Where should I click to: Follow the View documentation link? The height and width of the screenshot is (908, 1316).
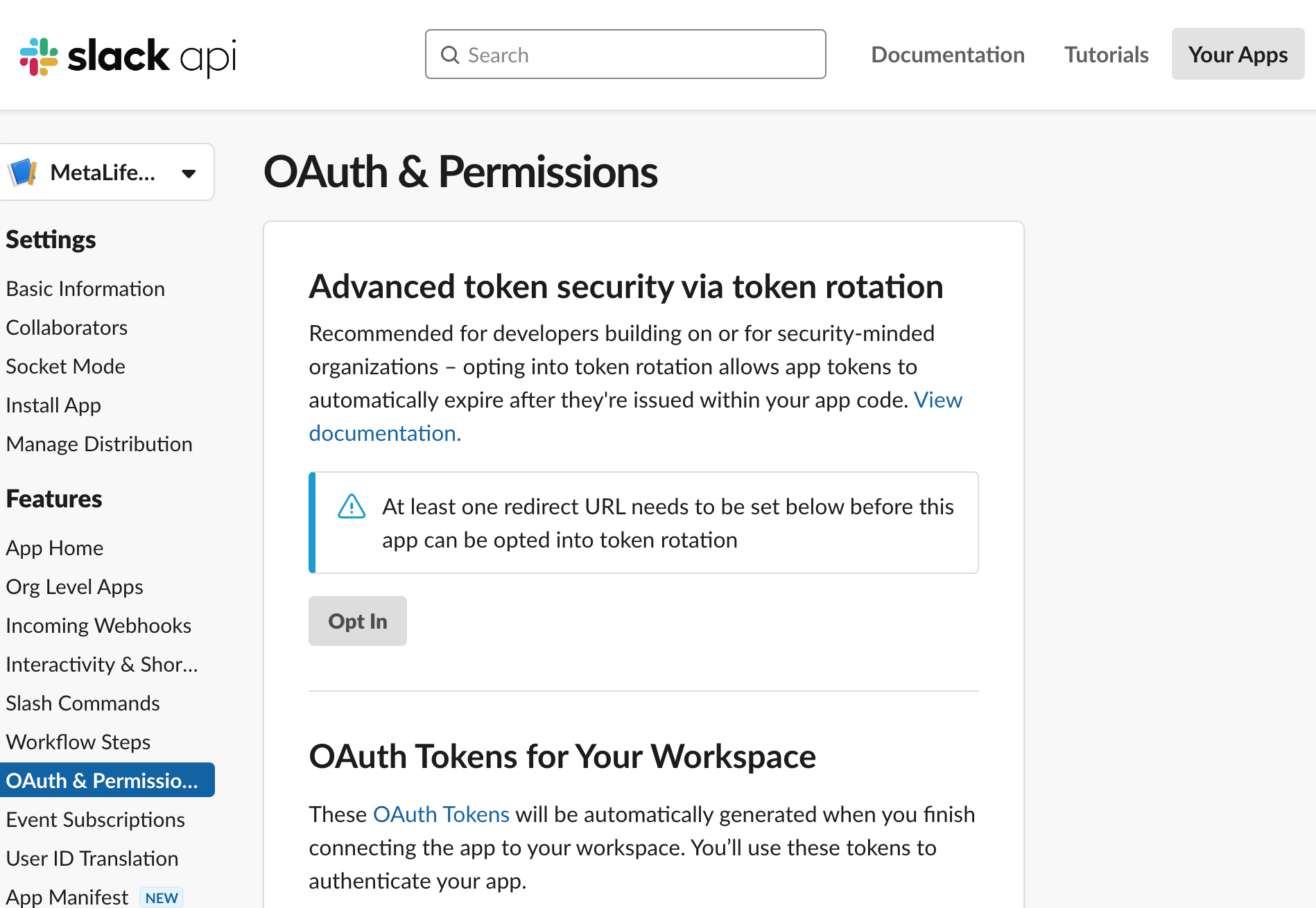pos(635,417)
